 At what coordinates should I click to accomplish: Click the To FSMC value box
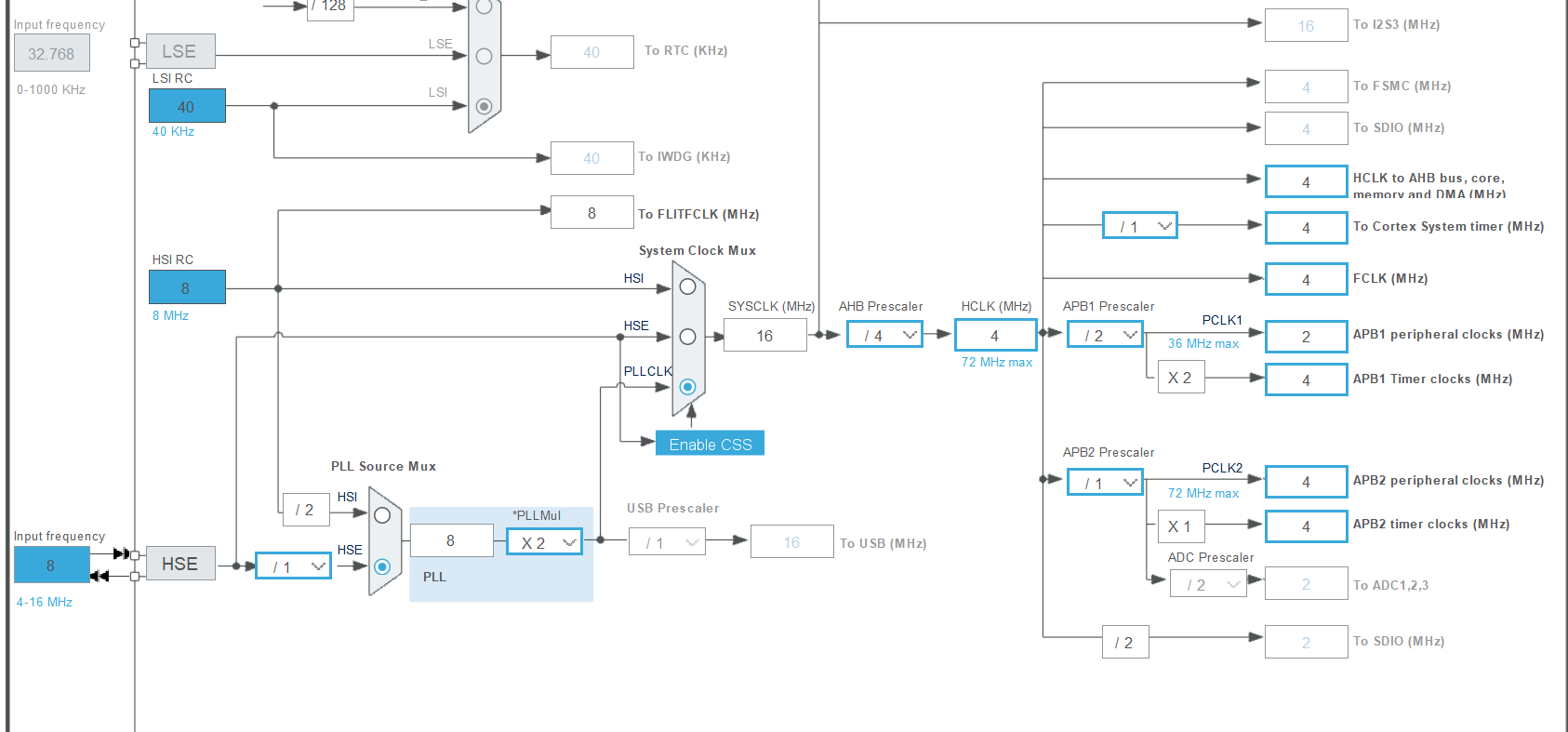[1306, 87]
